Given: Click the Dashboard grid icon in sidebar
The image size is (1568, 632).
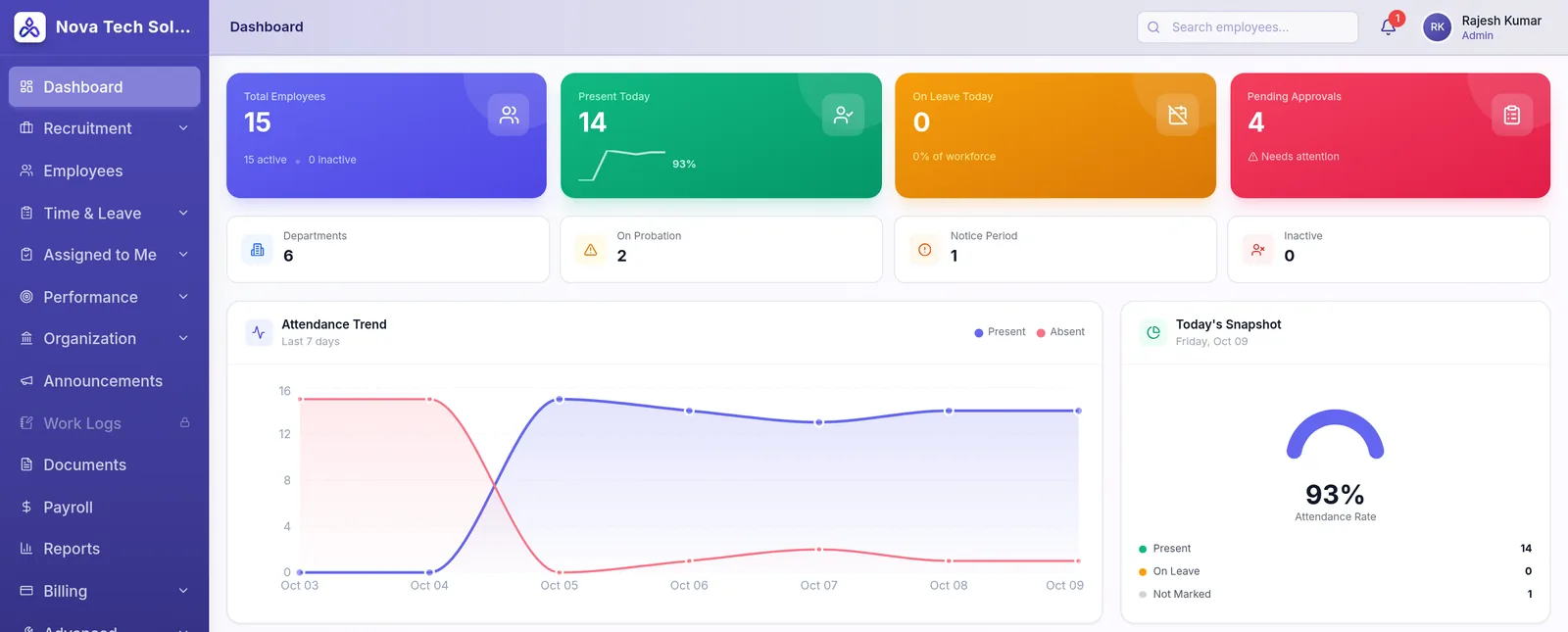Looking at the screenshot, I should [26, 87].
